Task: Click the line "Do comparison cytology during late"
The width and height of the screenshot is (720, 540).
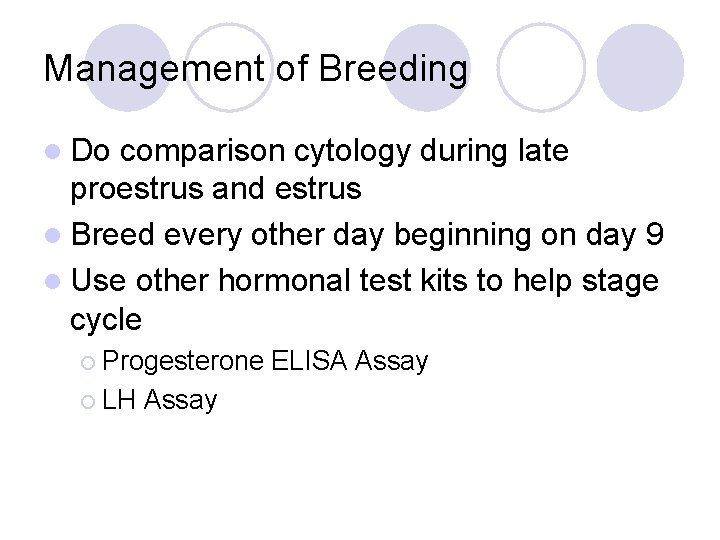Action: coord(320,151)
